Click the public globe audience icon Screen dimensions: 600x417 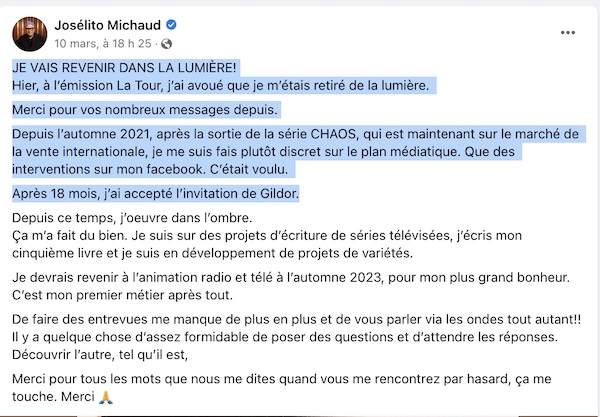(x=166, y=44)
